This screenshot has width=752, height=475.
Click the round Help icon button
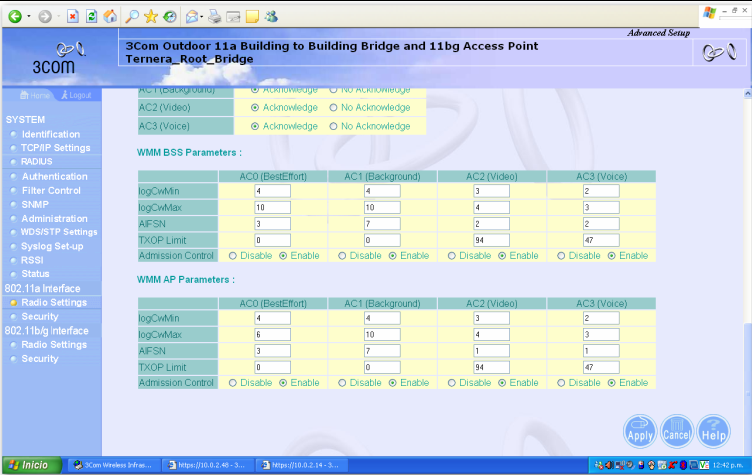pyautogui.click(x=713, y=430)
